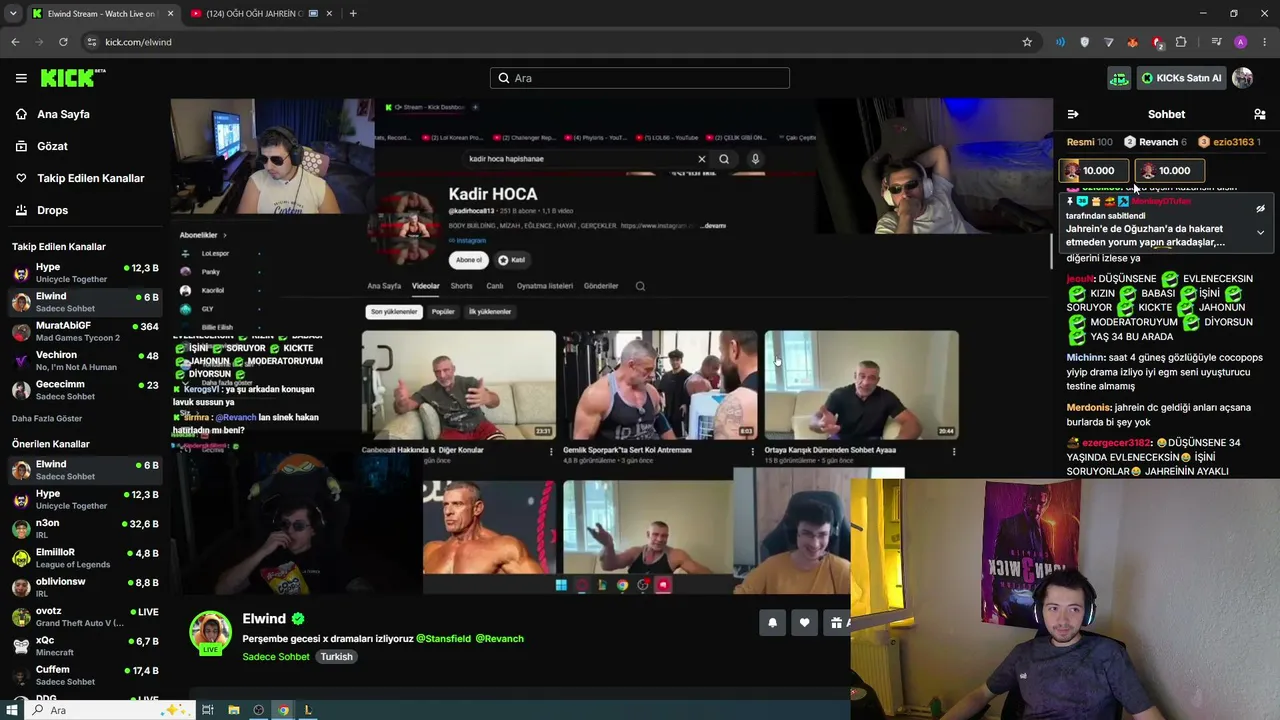Close the Elwind Stream tab
The width and height of the screenshot is (1280, 720).
(170, 14)
